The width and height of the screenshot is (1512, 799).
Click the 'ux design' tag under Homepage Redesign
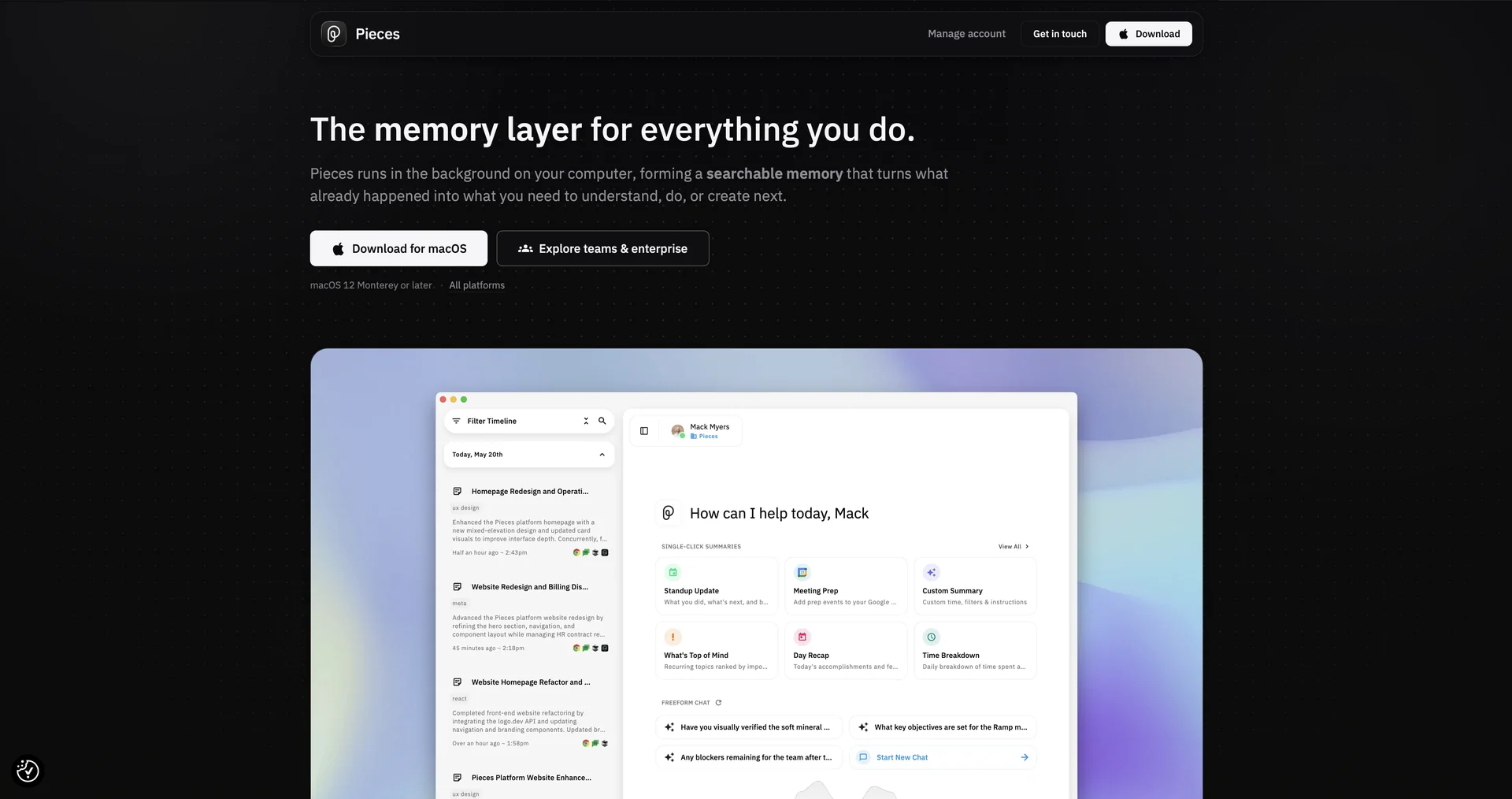click(x=465, y=508)
